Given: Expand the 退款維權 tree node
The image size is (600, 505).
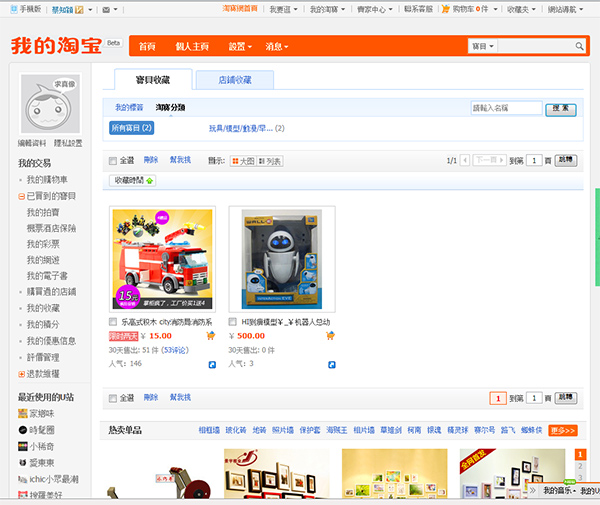Looking at the screenshot, I should 21,374.
